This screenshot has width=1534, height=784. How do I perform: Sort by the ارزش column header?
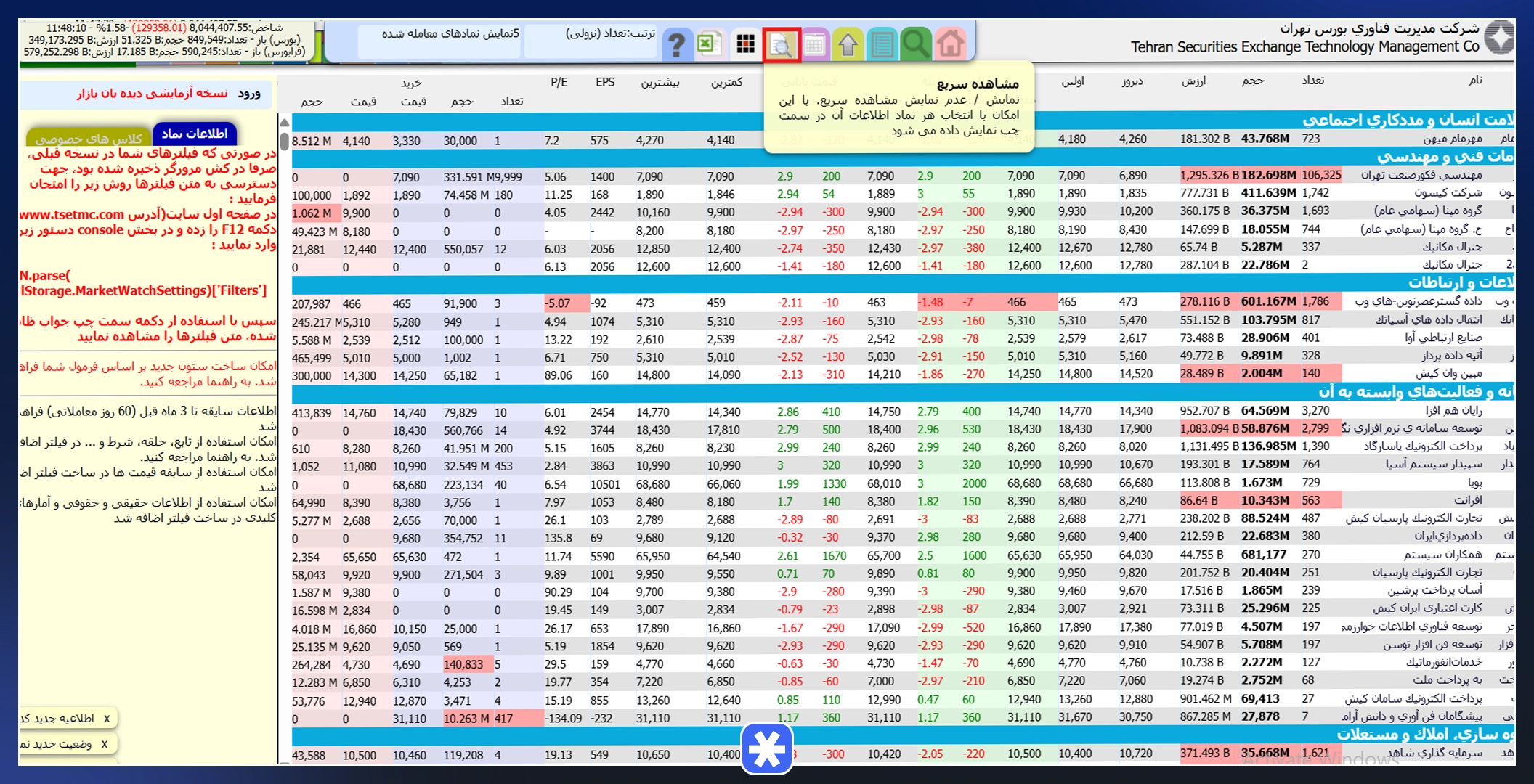(1193, 81)
